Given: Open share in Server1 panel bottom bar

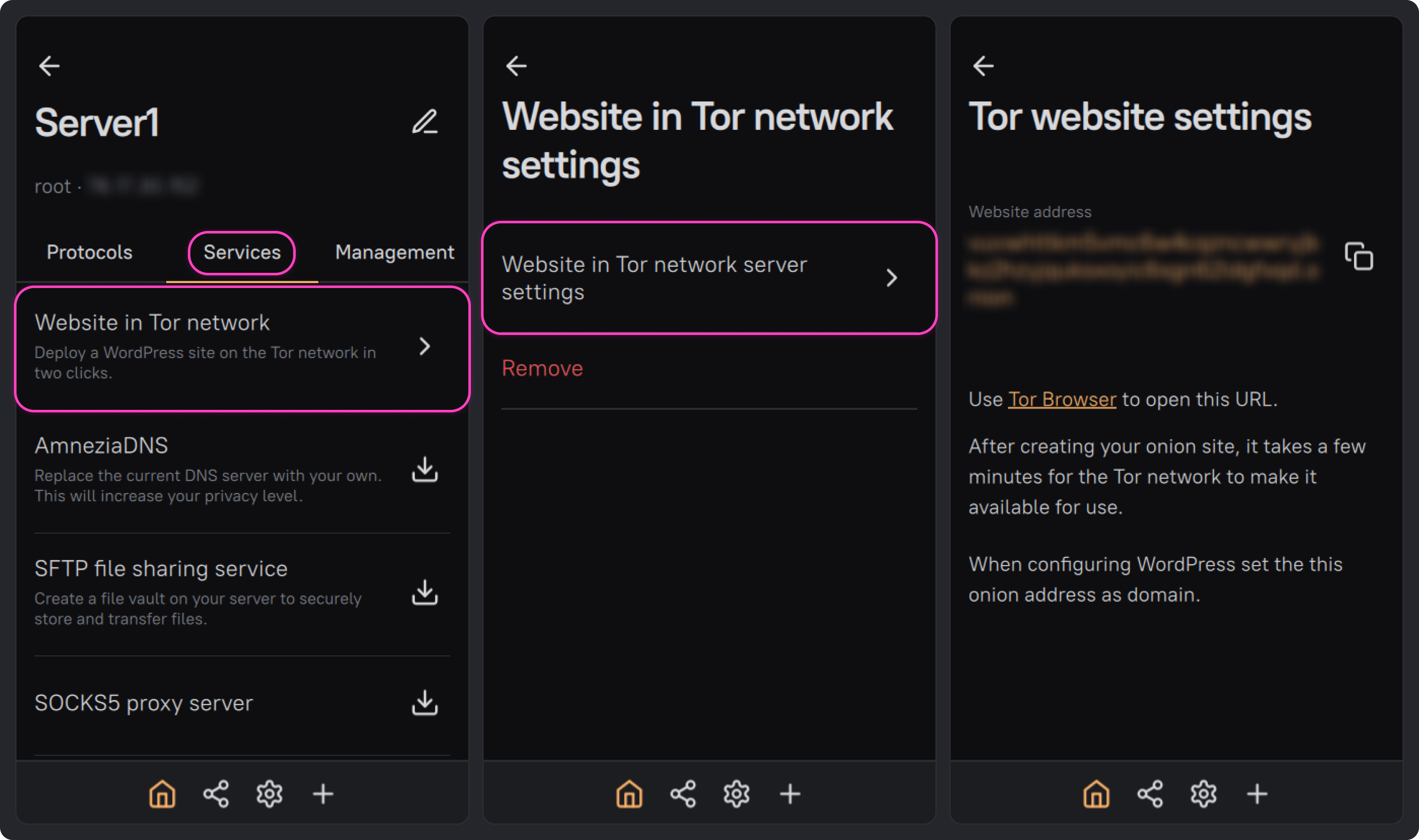Looking at the screenshot, I should click(x=216, y=793).
